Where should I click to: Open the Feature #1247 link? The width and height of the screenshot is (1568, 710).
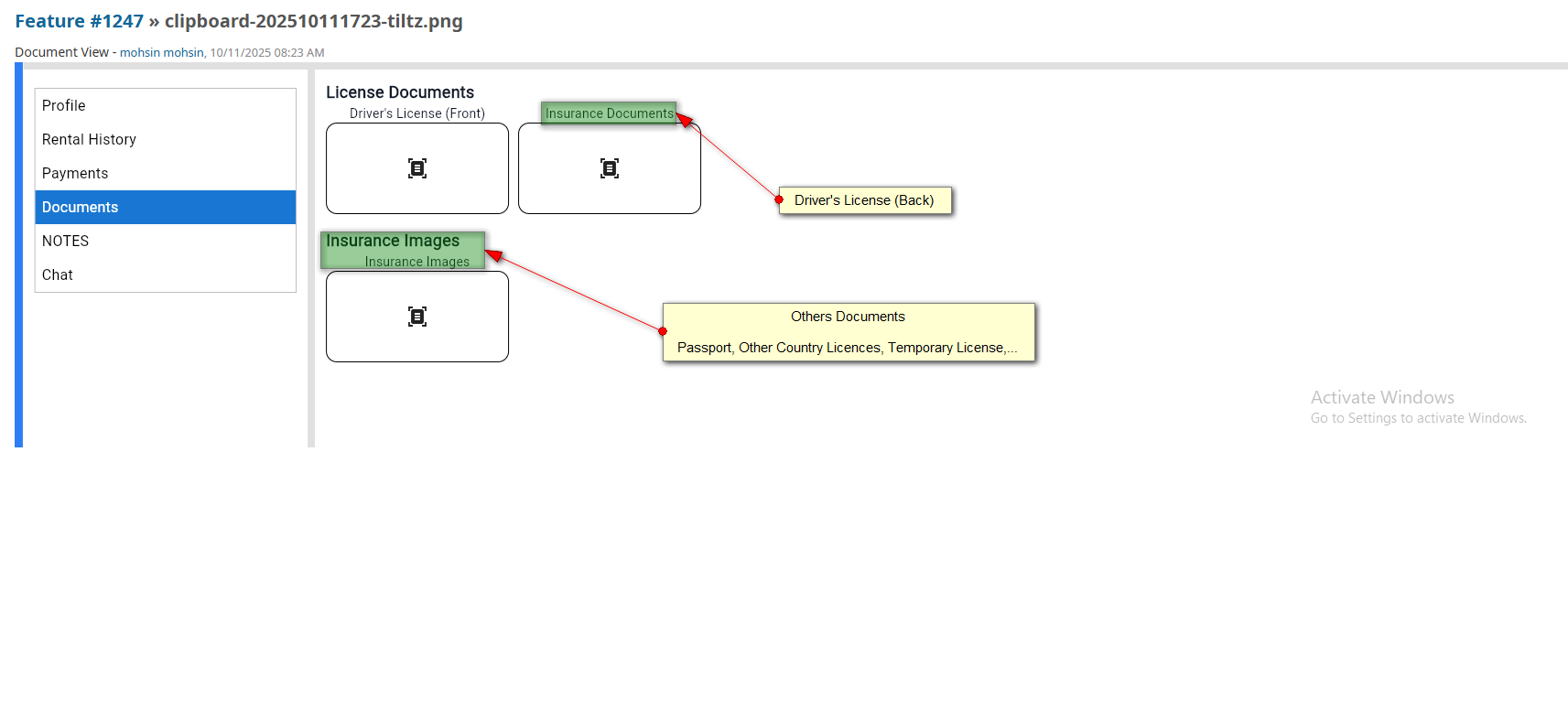(x=79, y=21)
